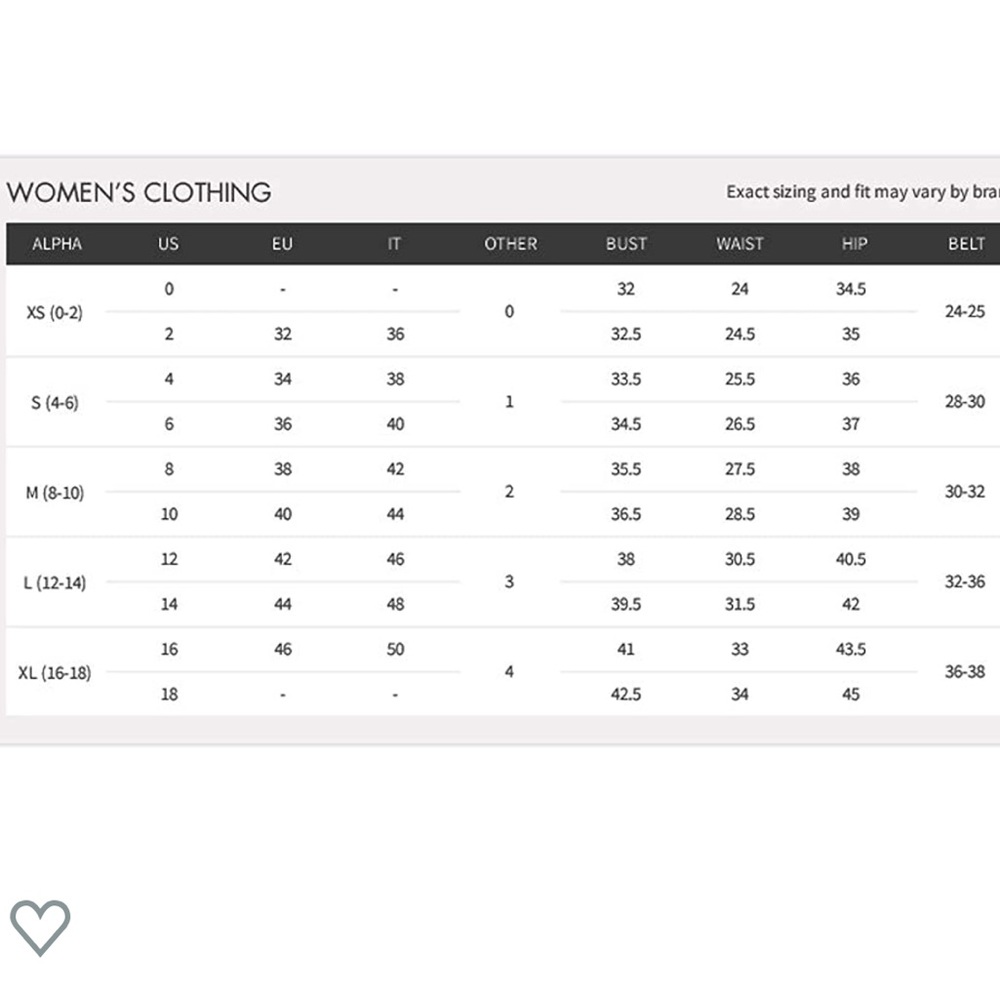1000x1000 pixels.
Task: Click the XL (16-18) size row label
Action: (55, 672)
